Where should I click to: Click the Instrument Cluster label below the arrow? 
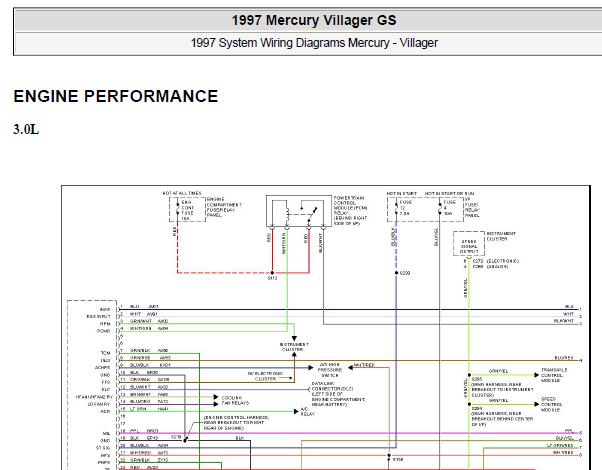click(294, 347)
